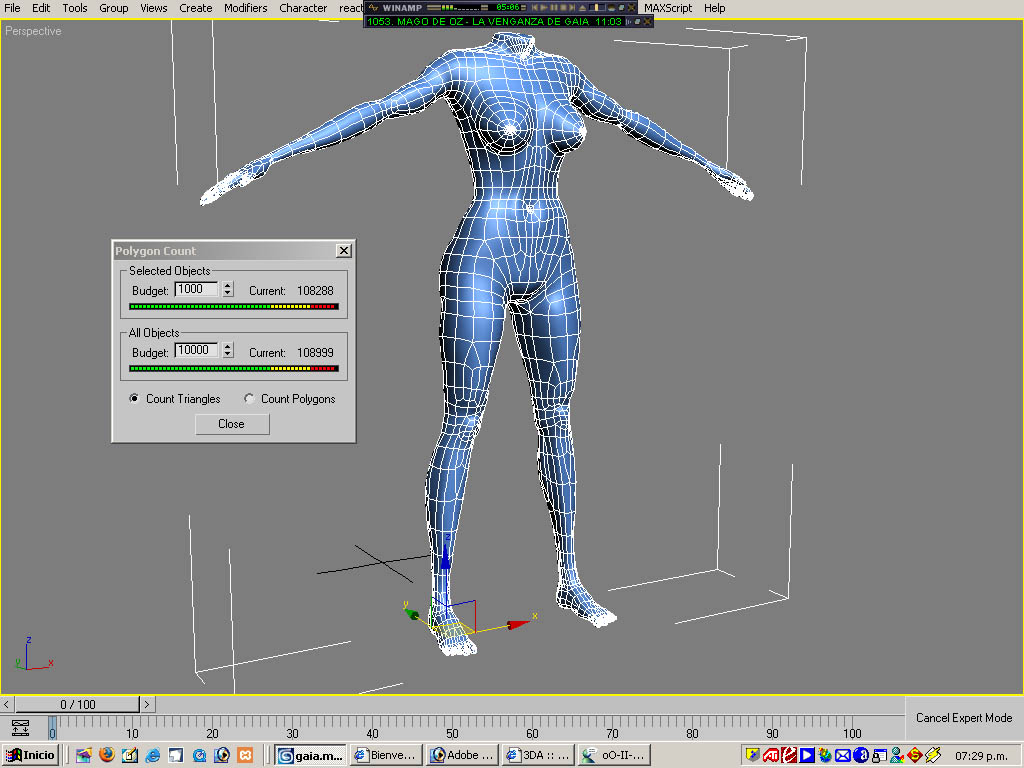Click the orange quick launch icon
This screenshot has height=768, width=1024.
tap(245, 755)
